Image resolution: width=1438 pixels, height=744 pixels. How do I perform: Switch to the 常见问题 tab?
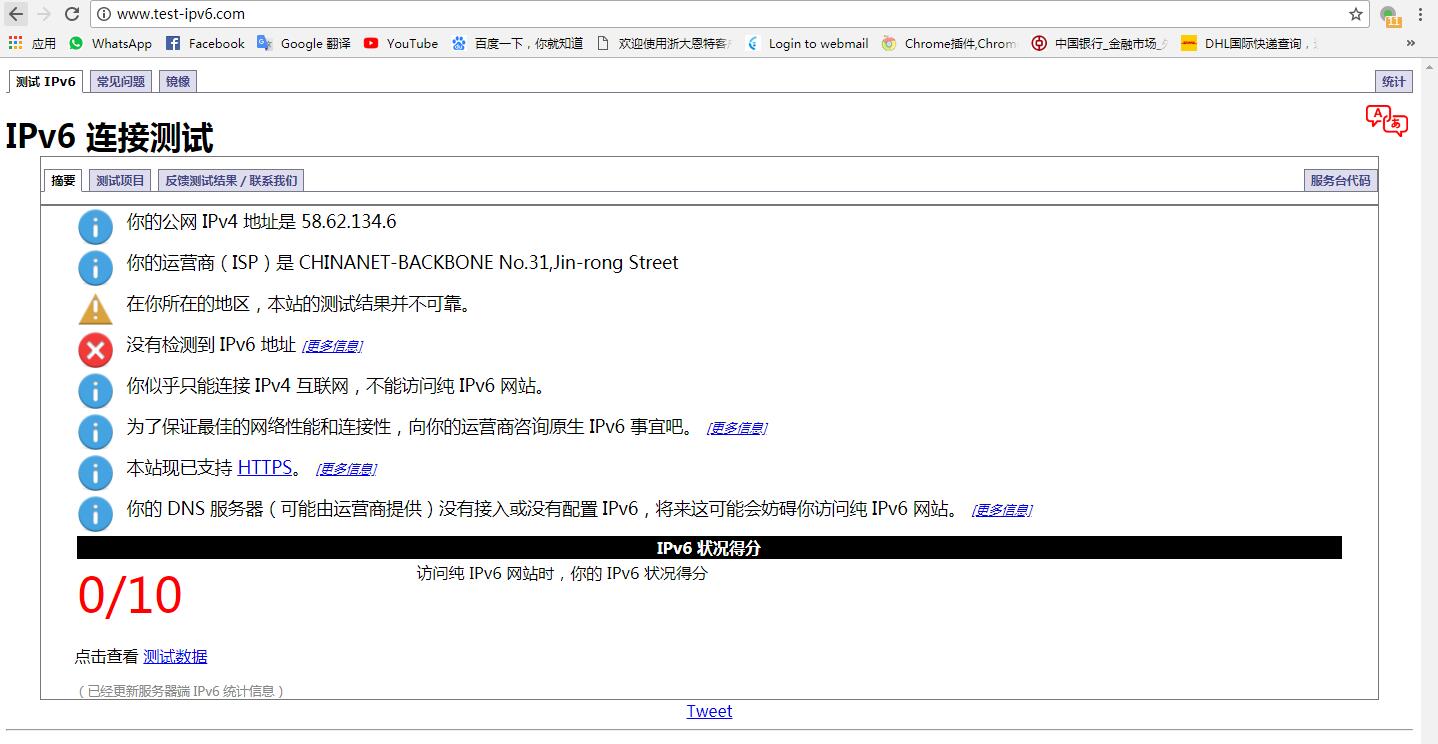119,81
